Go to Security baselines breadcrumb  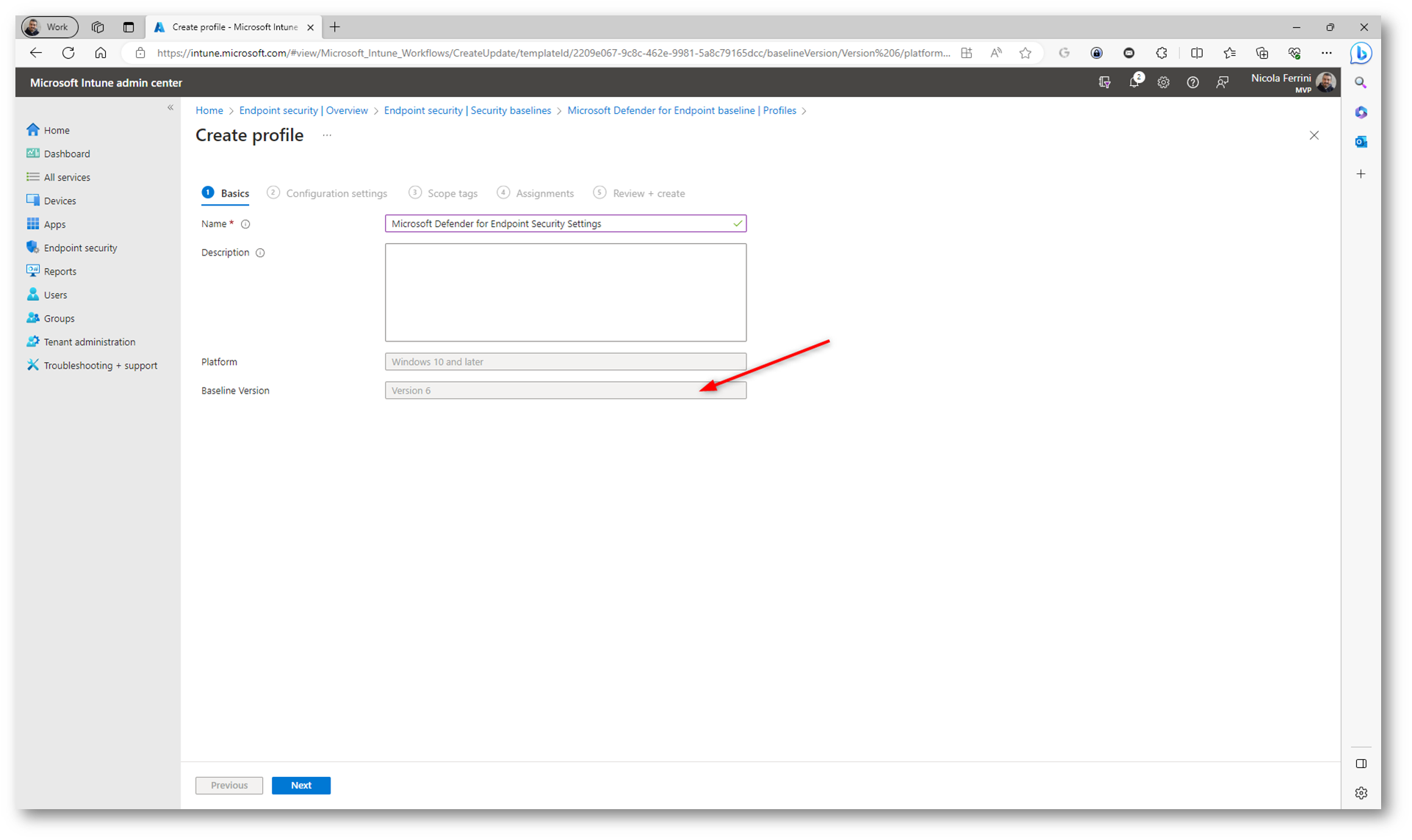pos(467,110)
